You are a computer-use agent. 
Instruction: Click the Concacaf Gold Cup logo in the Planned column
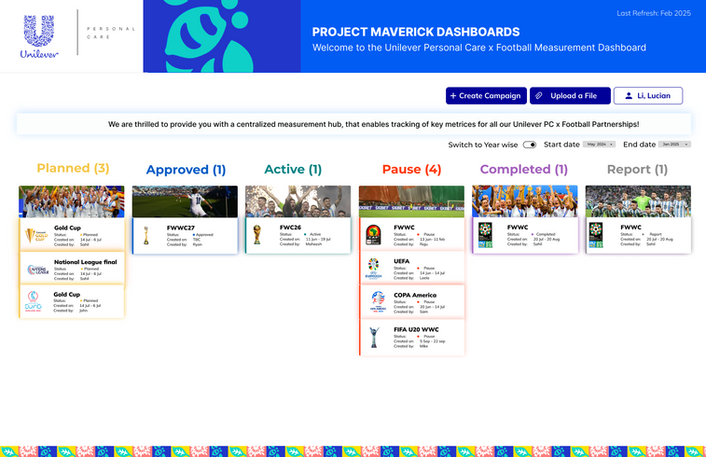tap(36, 235)
